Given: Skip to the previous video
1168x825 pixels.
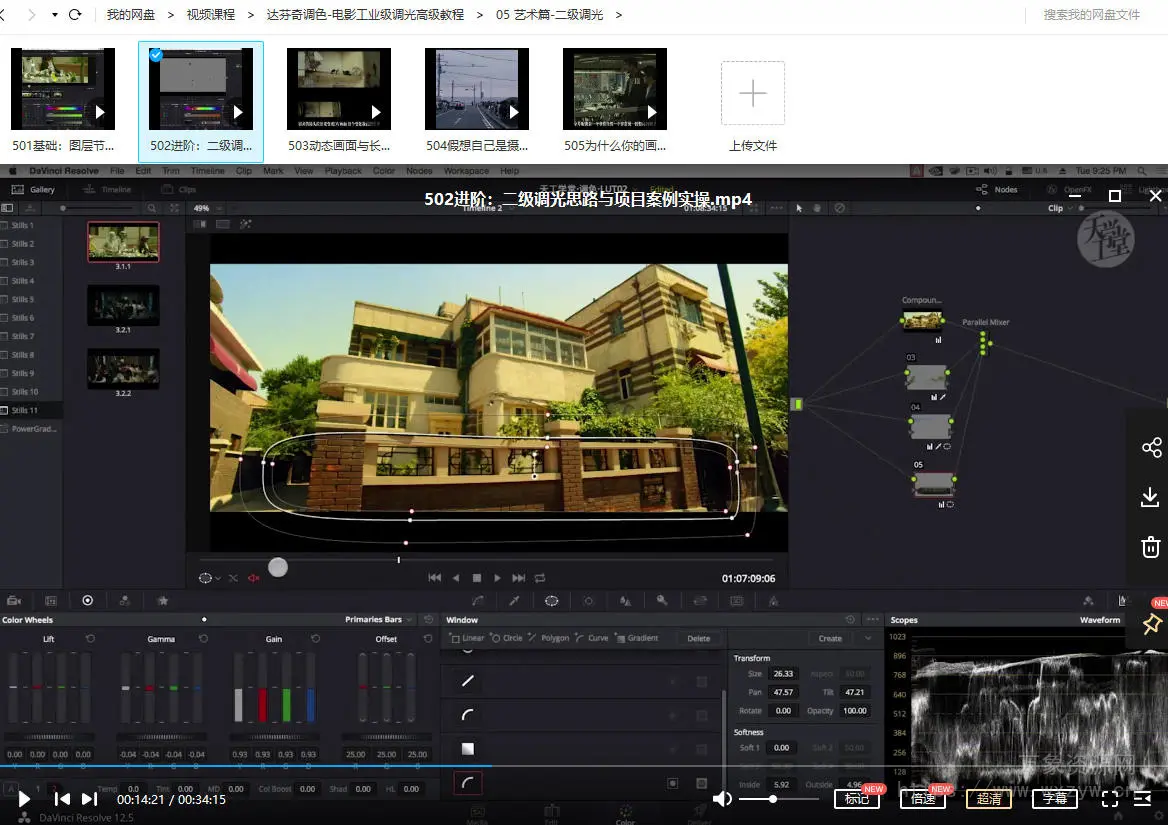Looking at the screenshot, I should [x=62, y=798].
